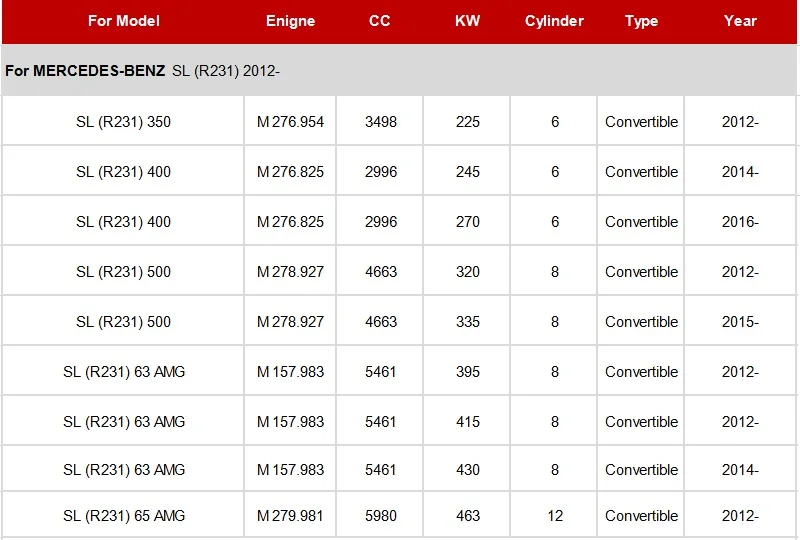Select the 'SL (R231) 350' model cell
The width and height of the screenshot is (800, 540).
click(x=123, y=122)
